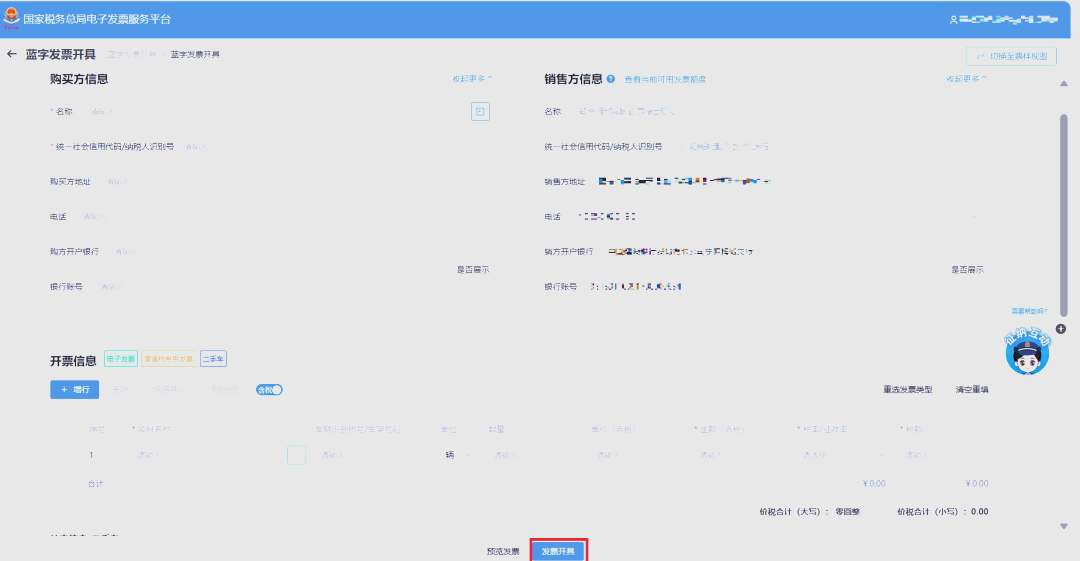The width and height of the screenshot is (1080, 561).
Task: Click the 价税合计(小写) value 0.00
Action: pos(979,511)
